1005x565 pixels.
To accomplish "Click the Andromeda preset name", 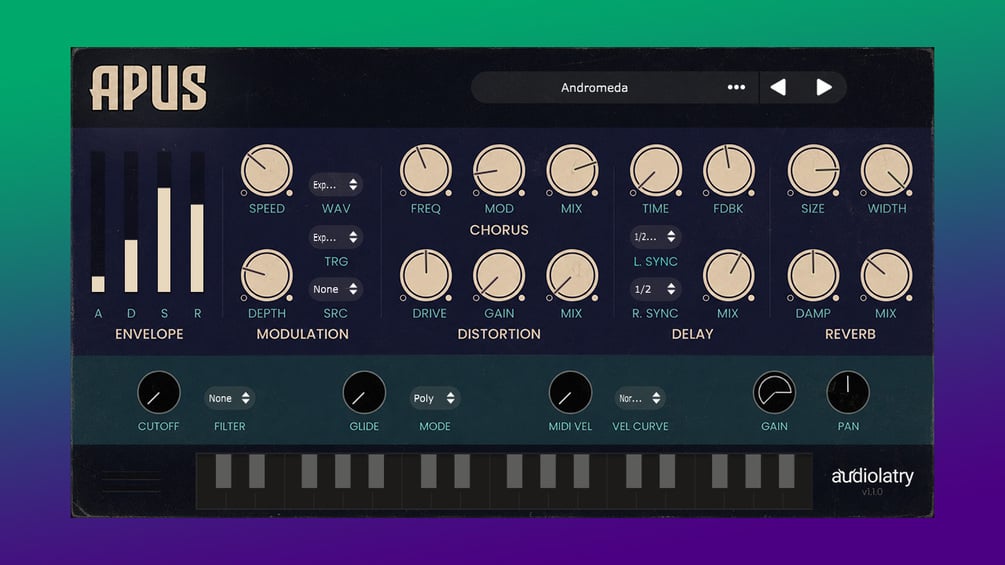I will (594, 88).
